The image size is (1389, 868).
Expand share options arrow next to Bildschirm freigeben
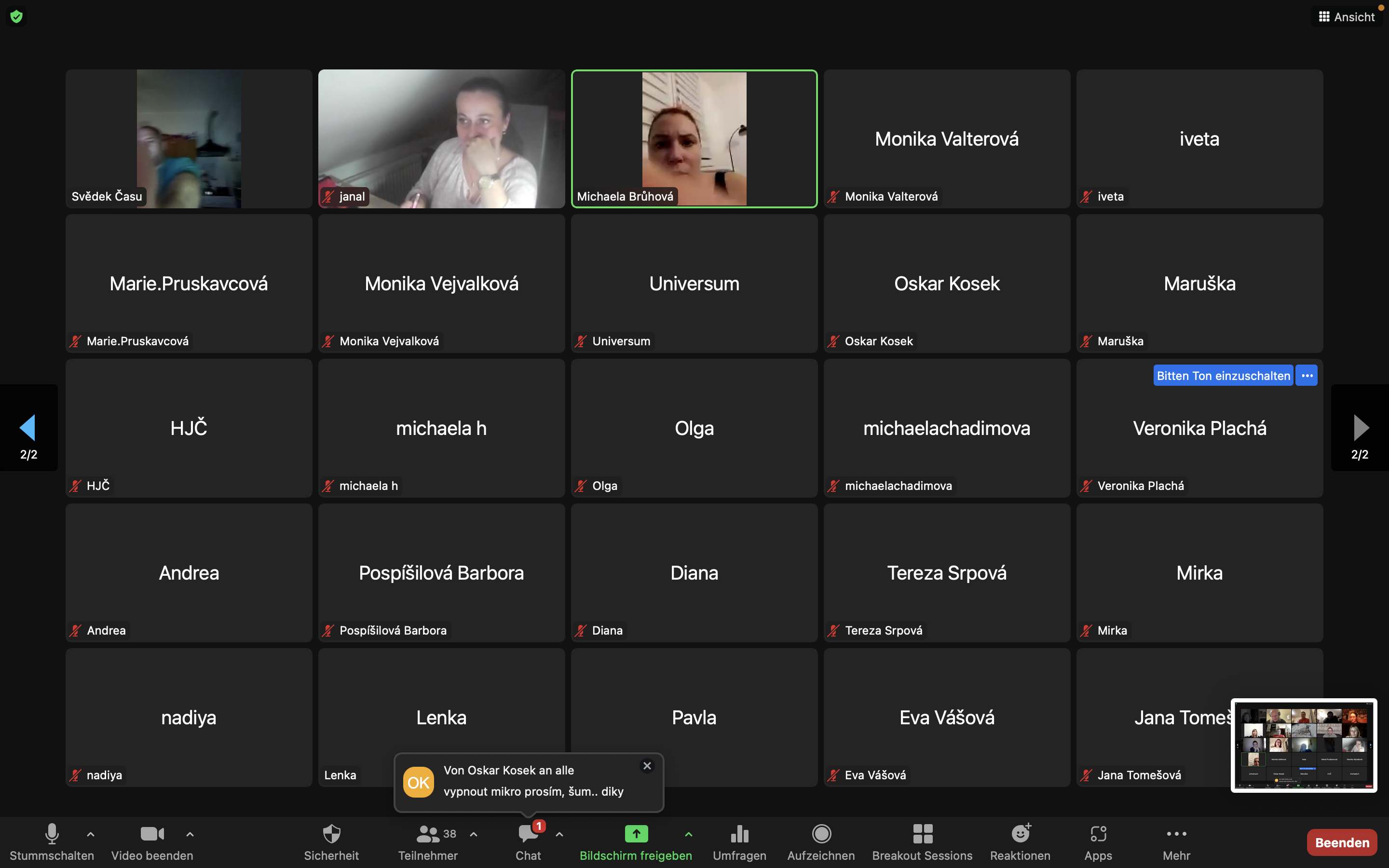click(688, 834)
